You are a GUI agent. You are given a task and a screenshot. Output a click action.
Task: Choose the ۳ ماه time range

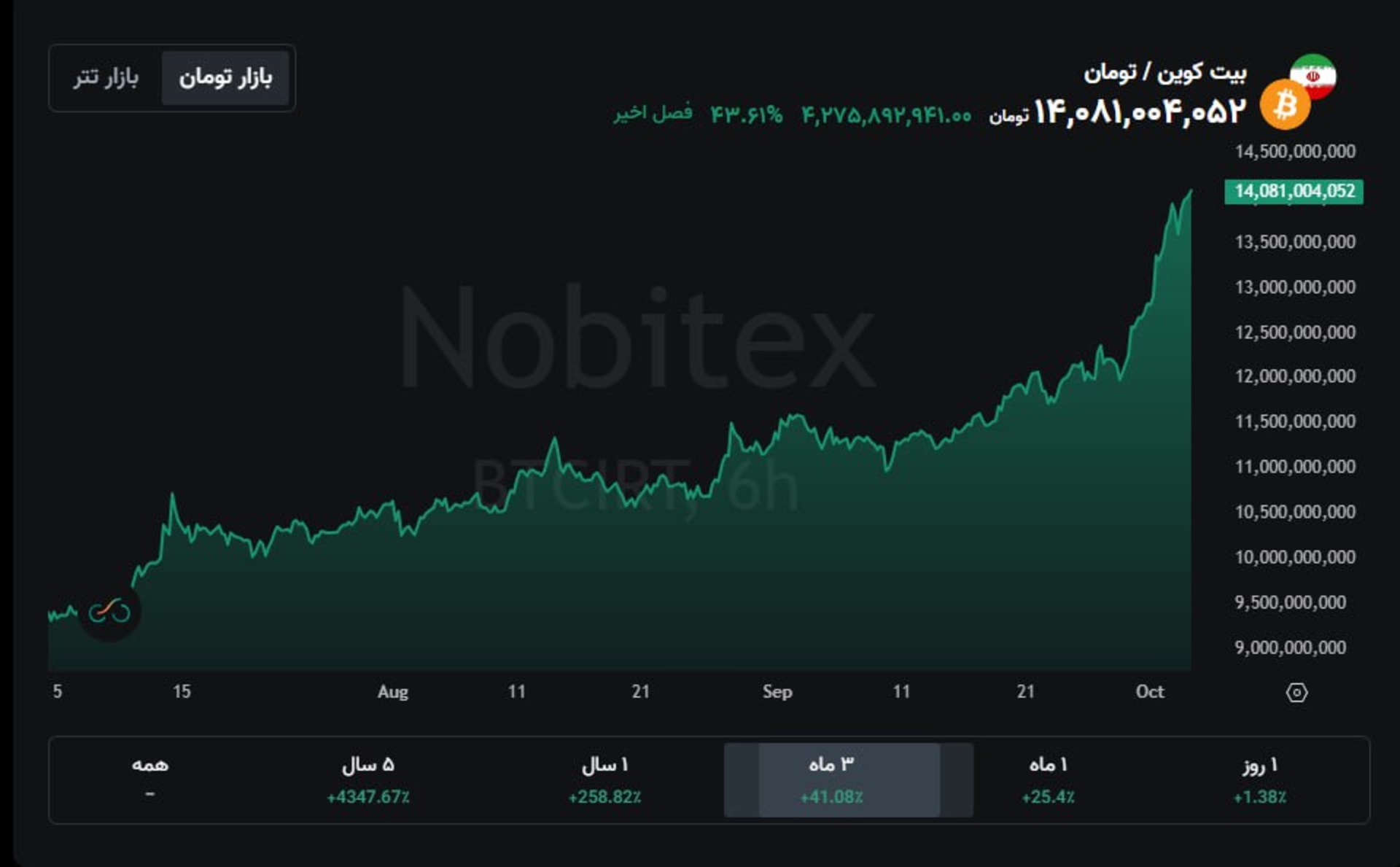(x=831, y=779)
